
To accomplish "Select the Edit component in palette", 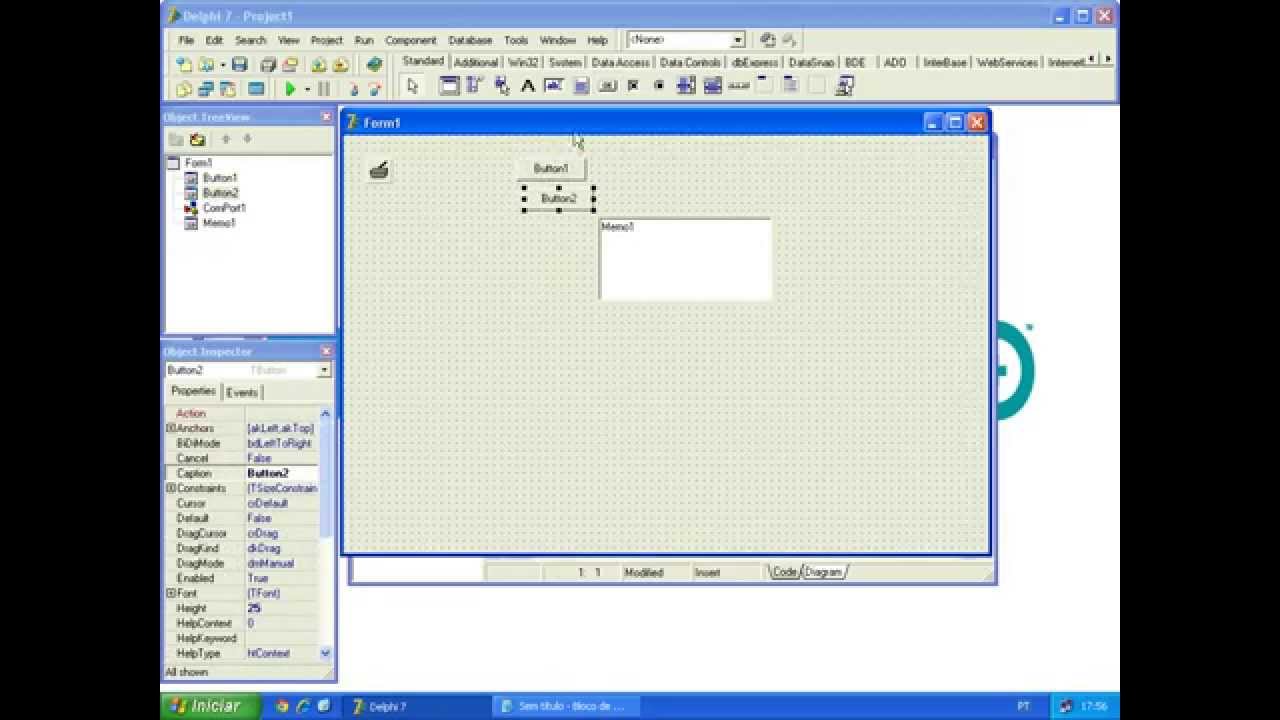I will tap(554, 86).
